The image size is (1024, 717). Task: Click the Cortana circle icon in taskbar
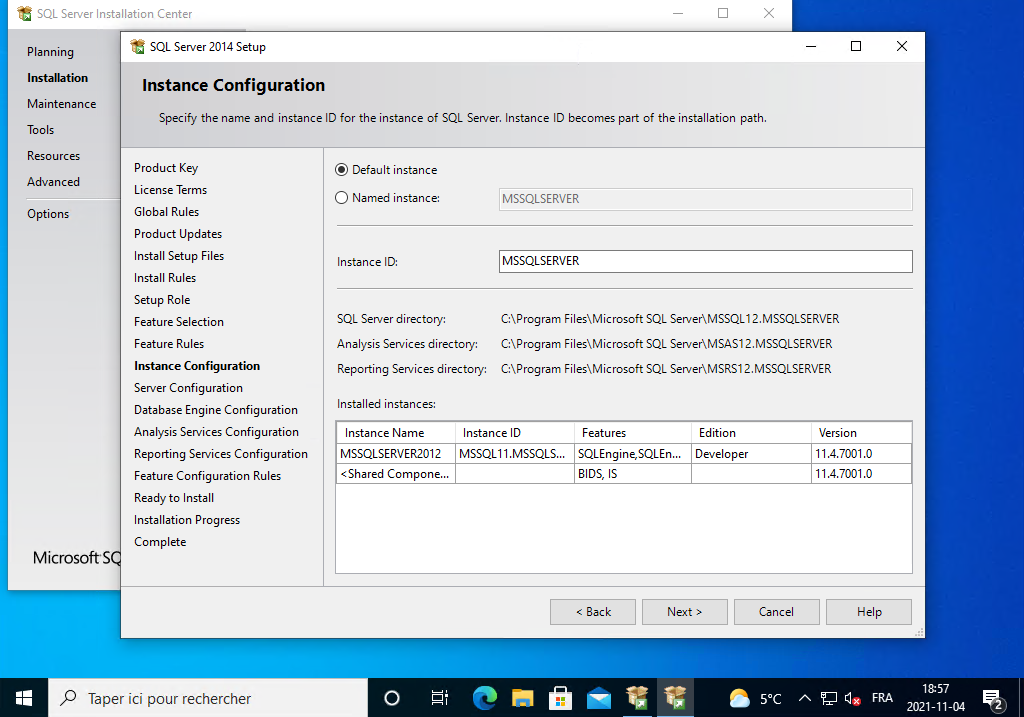392,698
